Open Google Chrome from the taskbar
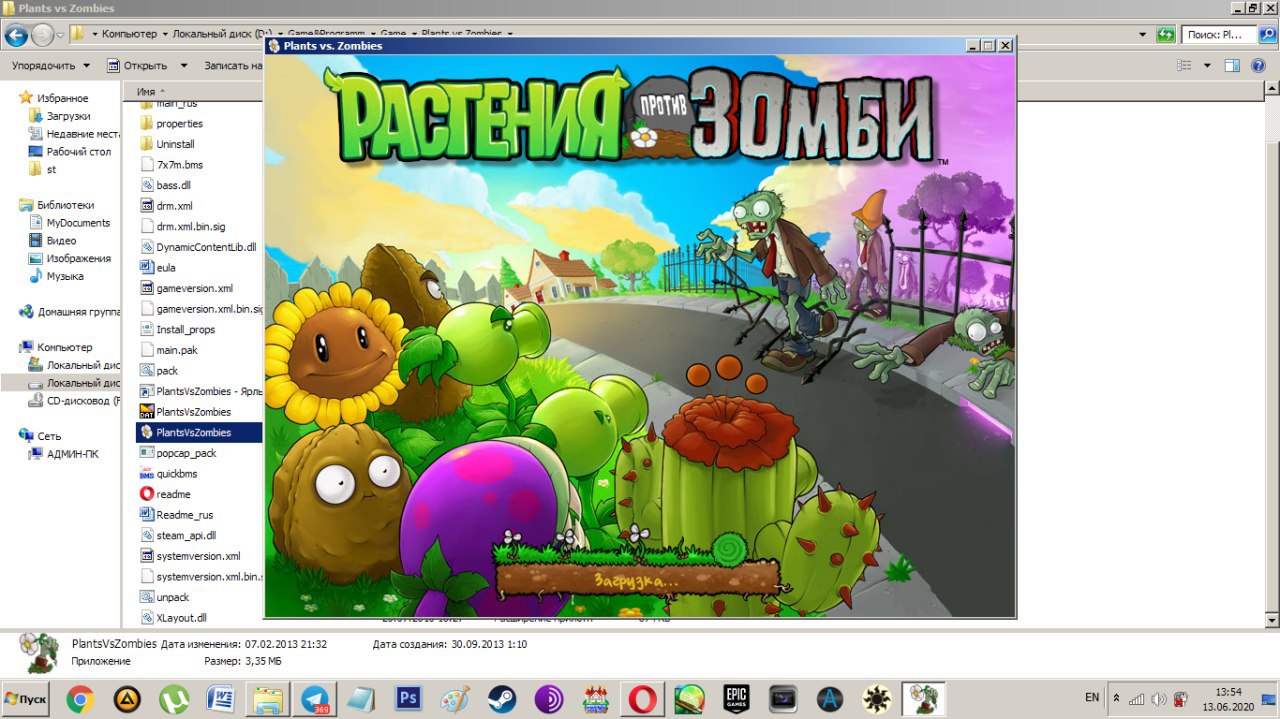Screen dimensions: 1280x719 (x=81, y=698)
